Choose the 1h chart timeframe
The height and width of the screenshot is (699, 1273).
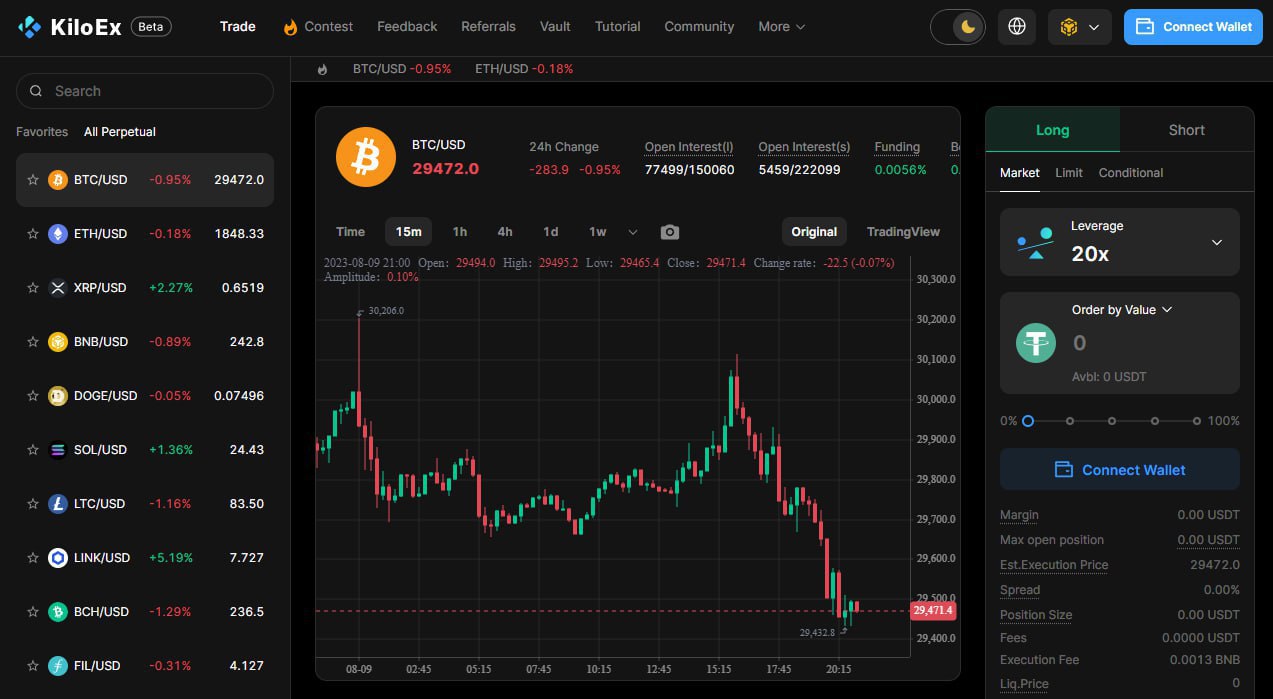click(459, 232)
